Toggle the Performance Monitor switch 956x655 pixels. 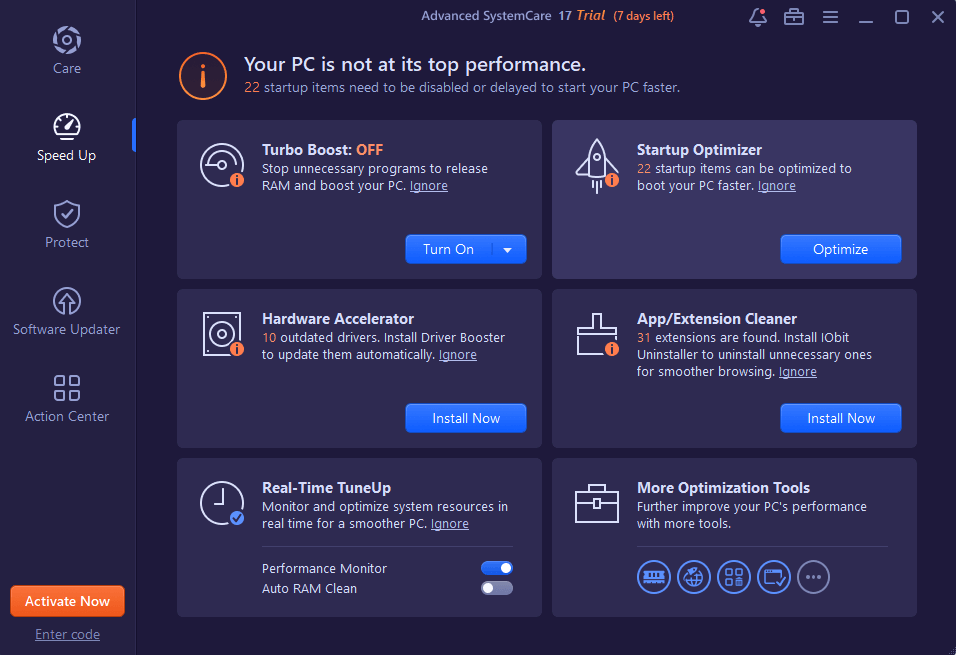[497, 568]
